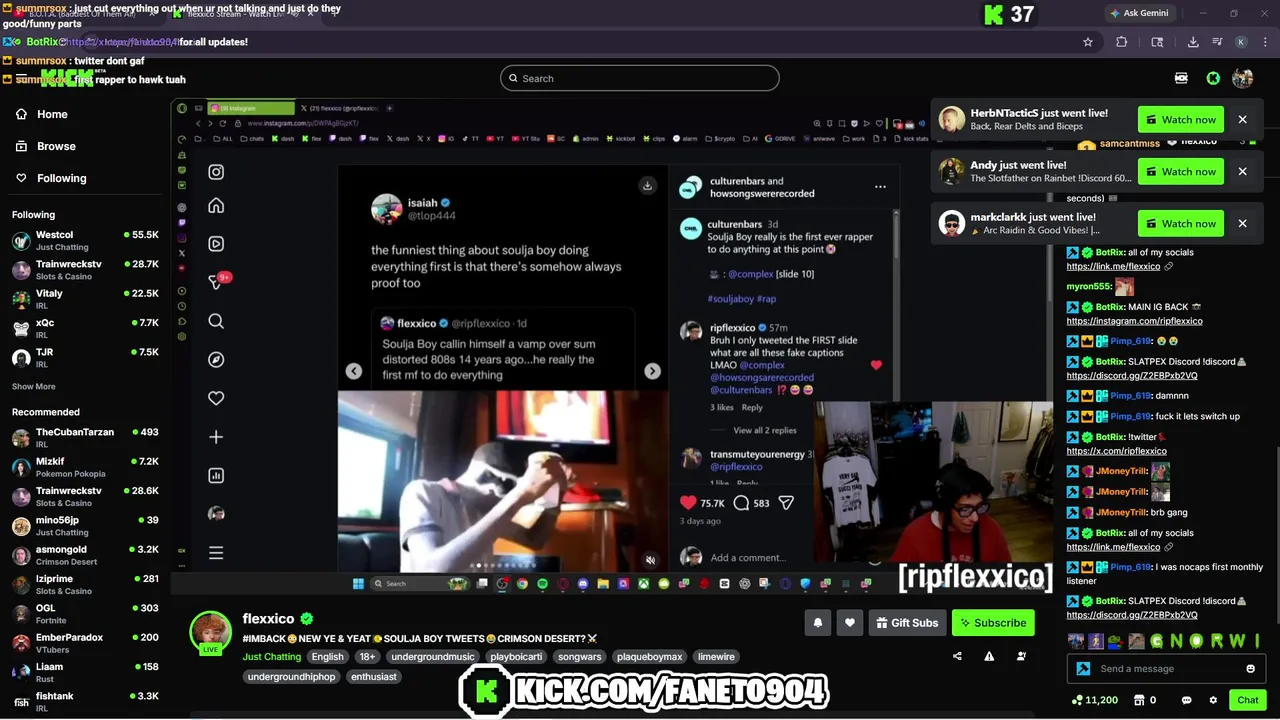Watch HerbNTacticS stream now
This screenshot has width=1280, height=720.
pyautogui.click(x=1179, y=120)
